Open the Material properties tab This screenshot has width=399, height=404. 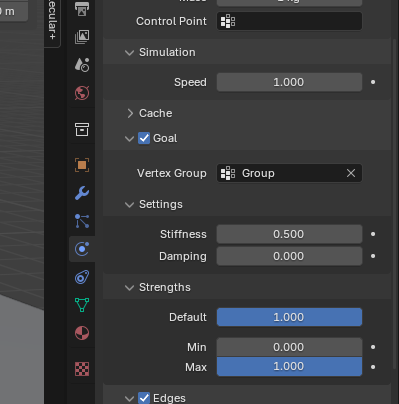point(82,333)
